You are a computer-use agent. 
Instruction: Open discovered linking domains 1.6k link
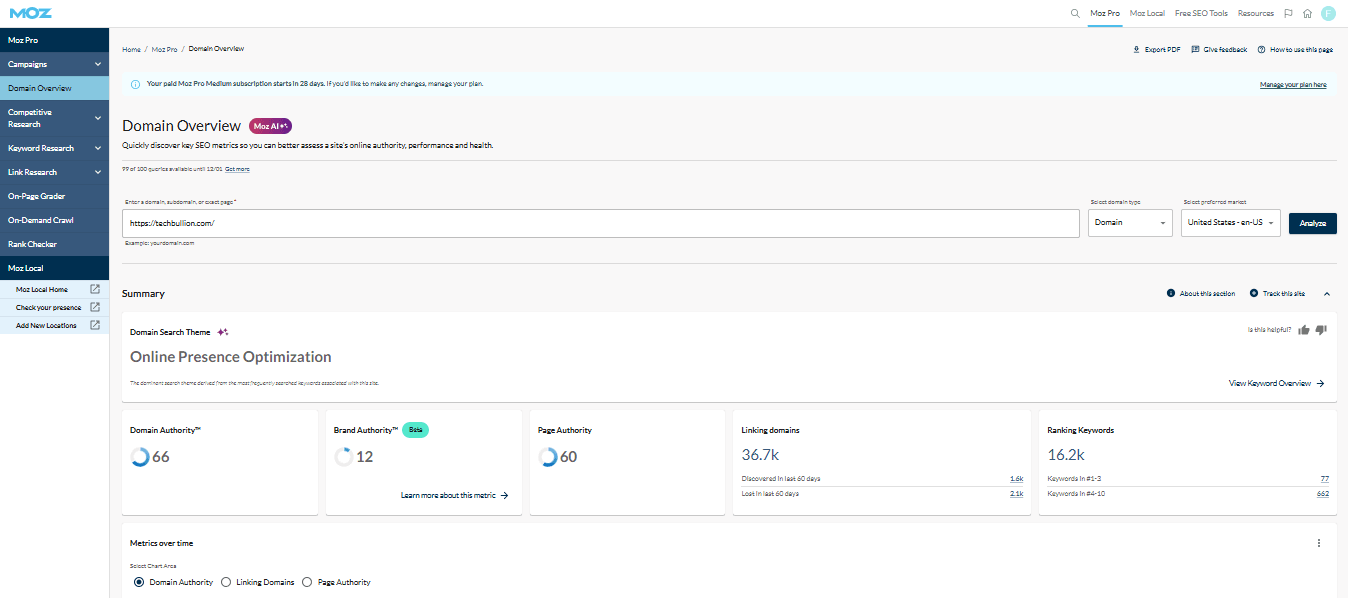[x=1016, y=479]
